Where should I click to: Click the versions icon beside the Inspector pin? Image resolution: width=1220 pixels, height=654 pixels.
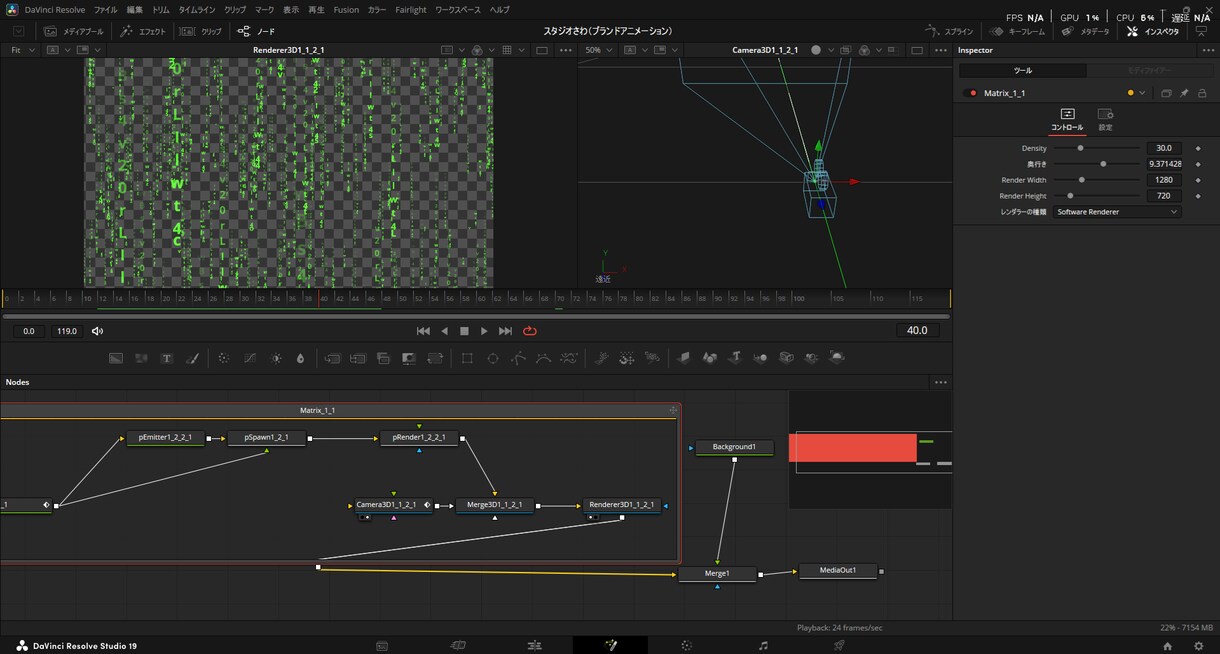click(x=1166, y=93)
